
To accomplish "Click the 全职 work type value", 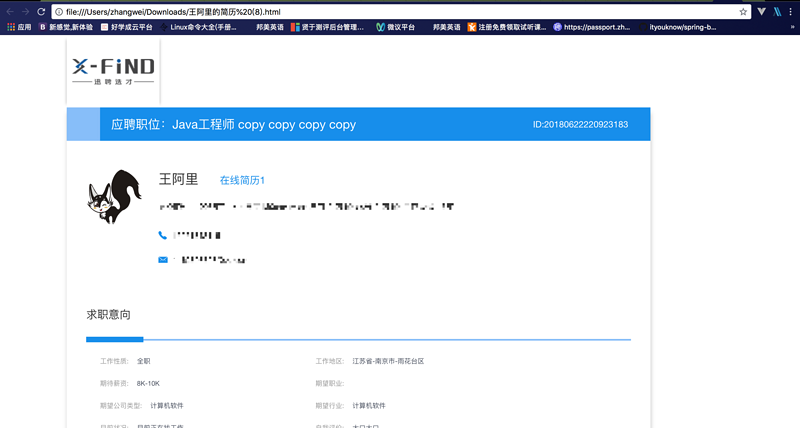I will tap(143, 361).
